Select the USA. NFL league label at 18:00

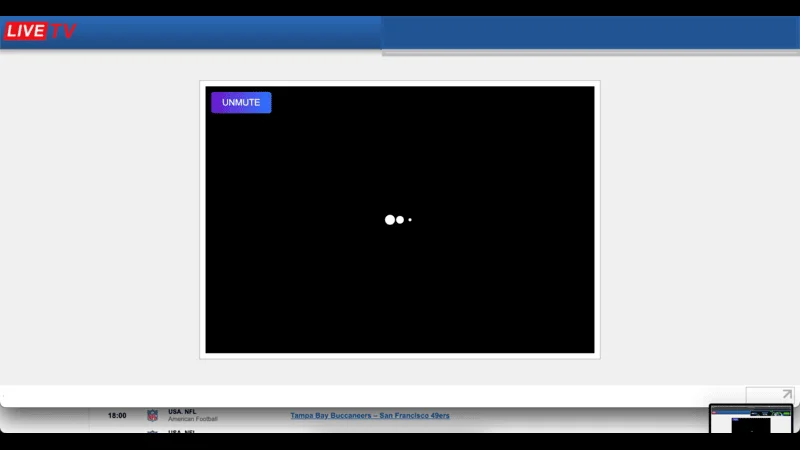tap(182, 411)
